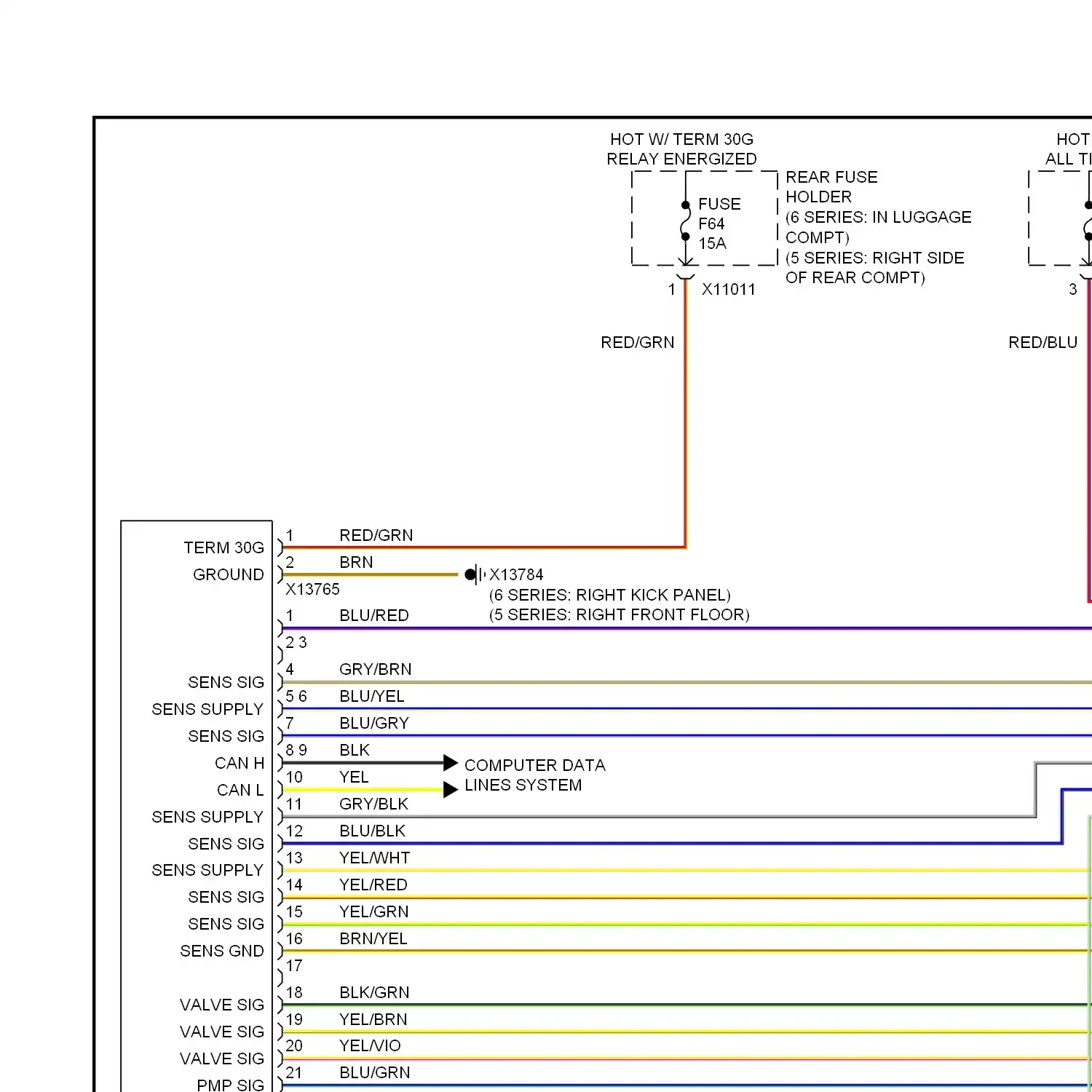
Task: Click the BLU/RED wire label
Action: pyautogui.click(x=374, y=615)
